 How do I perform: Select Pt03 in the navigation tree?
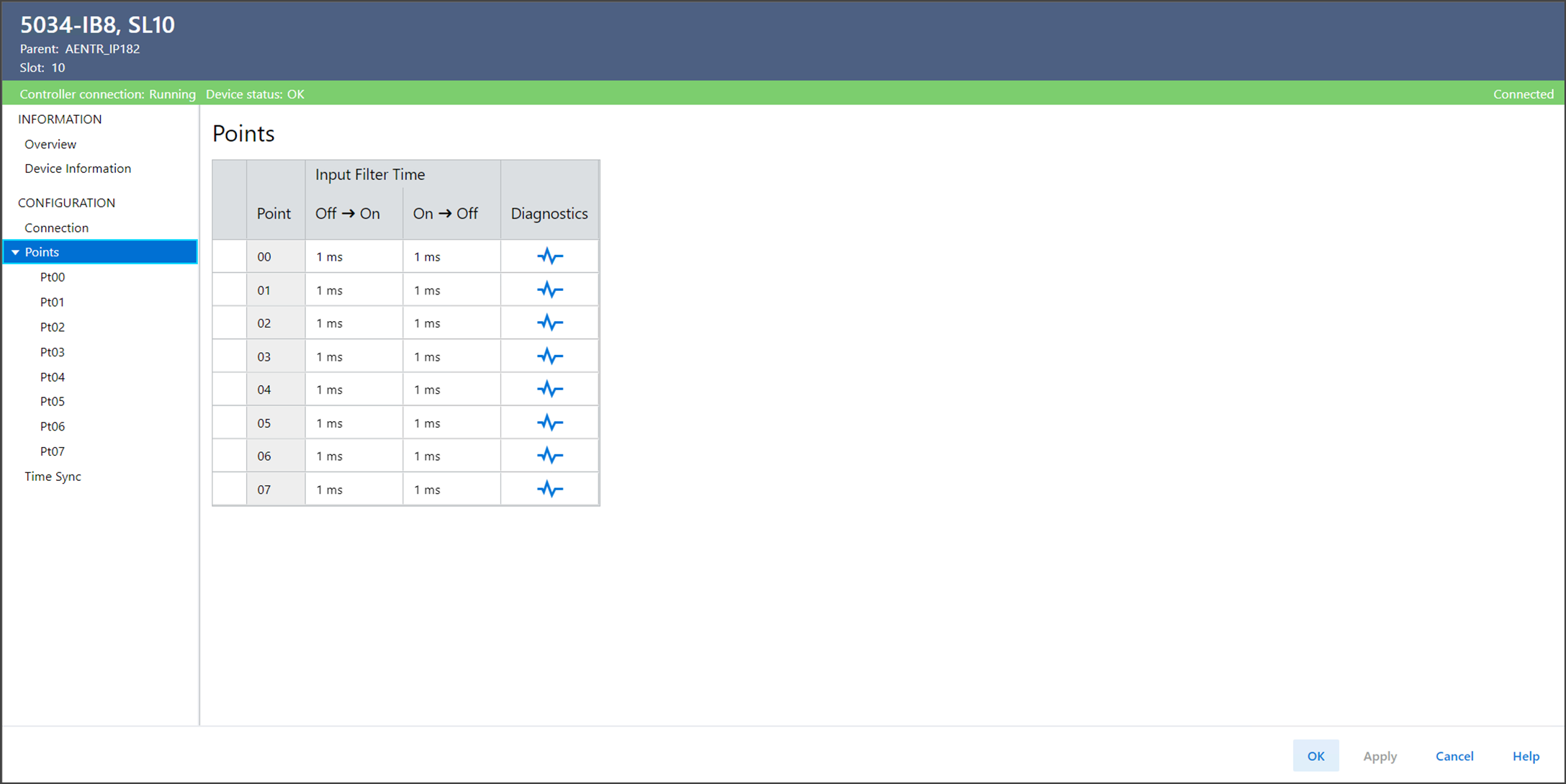point(53,352)
